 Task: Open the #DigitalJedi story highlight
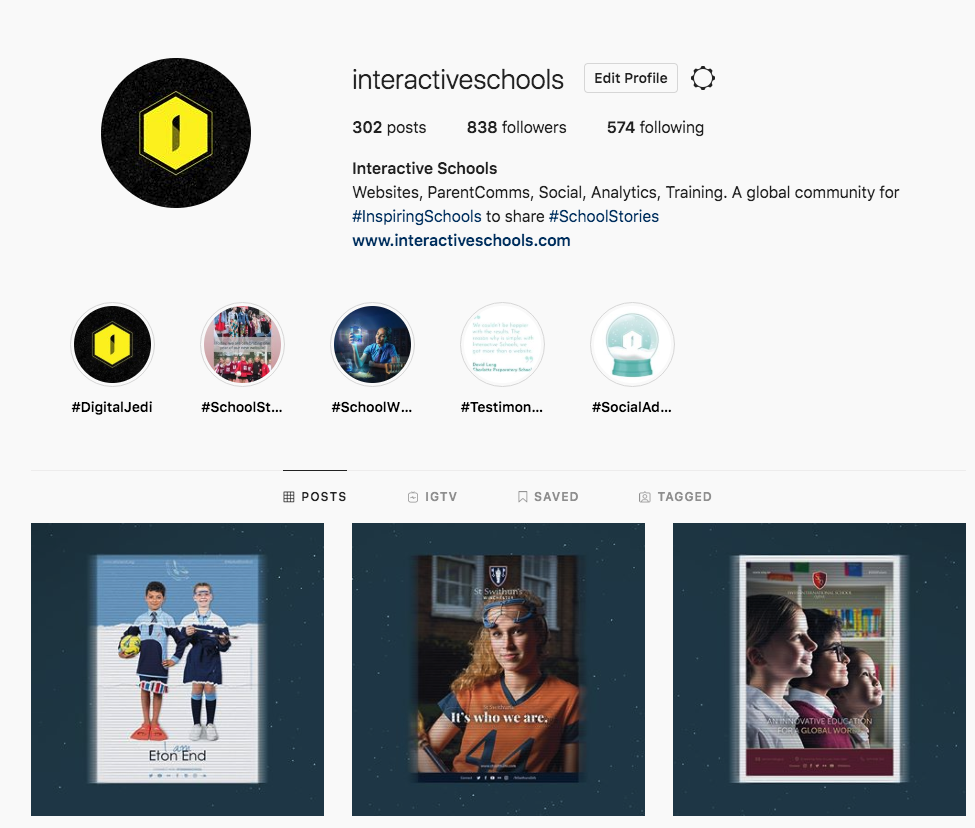pos(112,345)
